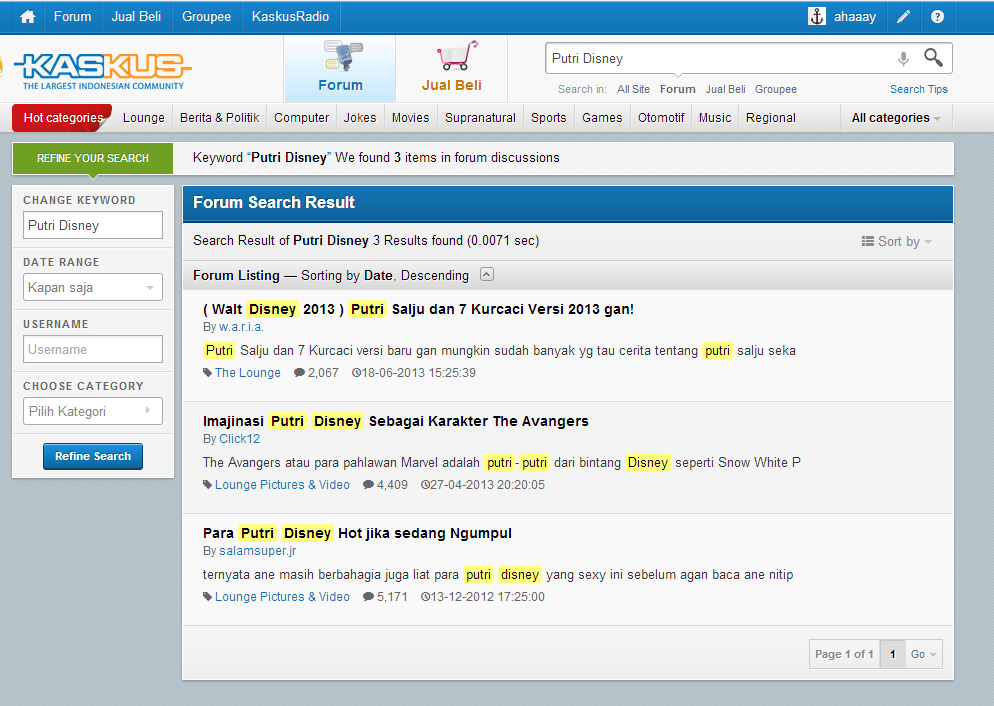Search in Jual Beli option
Image resolution: width=994 pixels, height=706 pixels.
pos(725,89)
